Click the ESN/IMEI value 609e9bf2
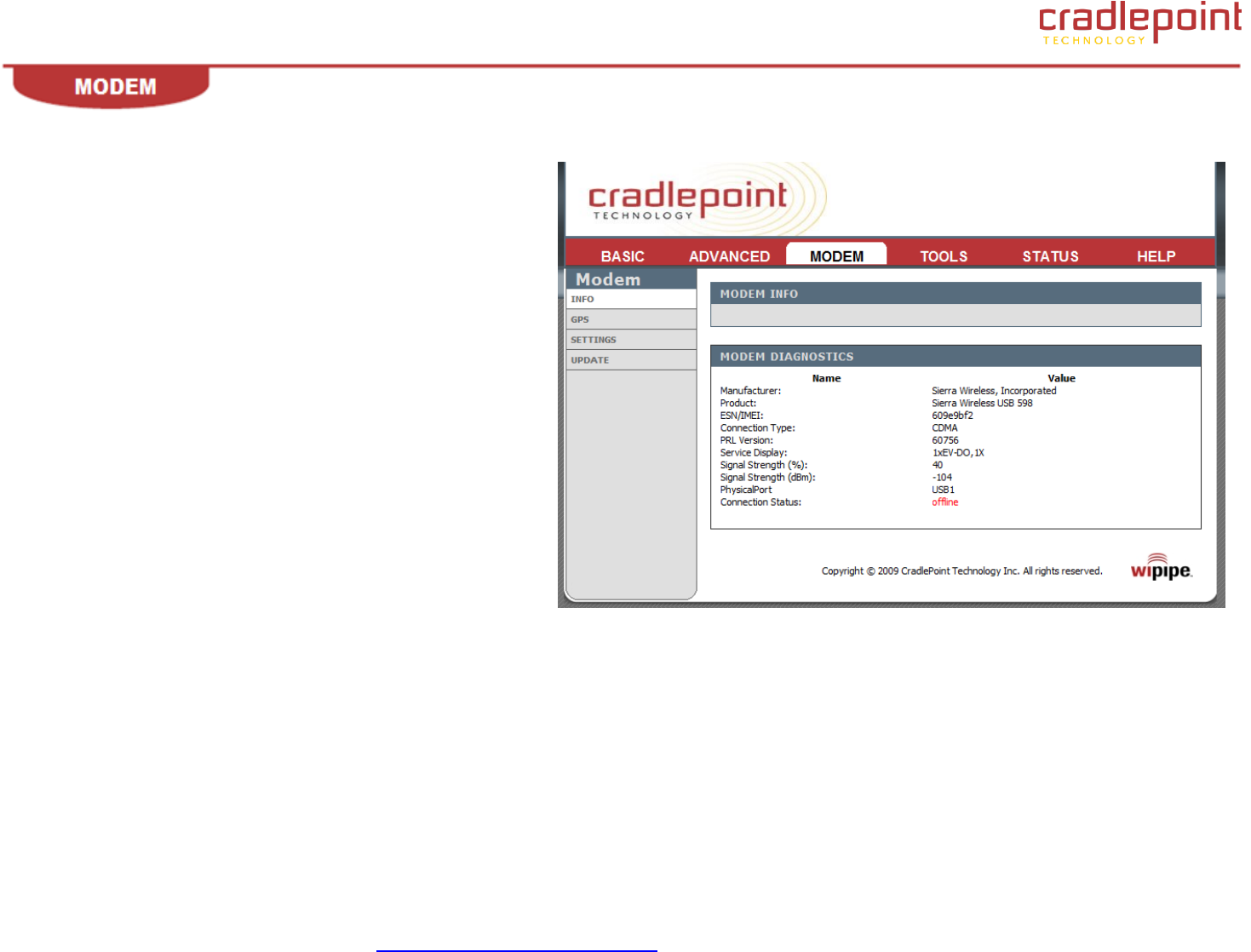The width and height of the screenshot is (1251, 952). point(952,416)
